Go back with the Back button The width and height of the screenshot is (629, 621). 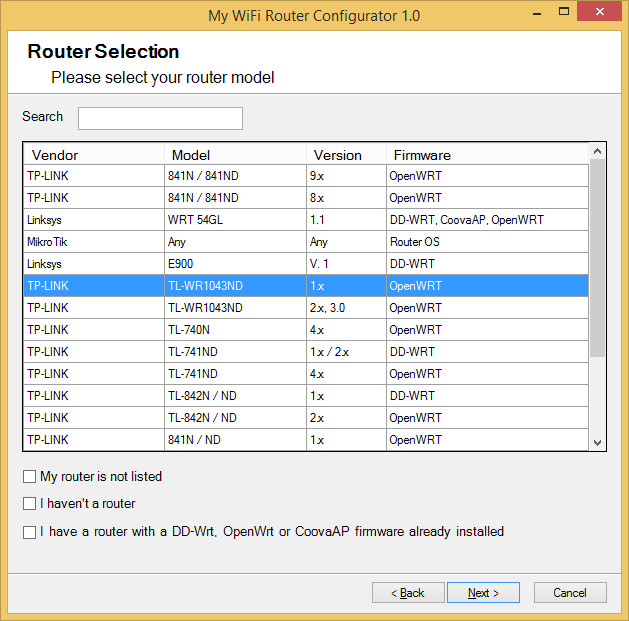408,593
